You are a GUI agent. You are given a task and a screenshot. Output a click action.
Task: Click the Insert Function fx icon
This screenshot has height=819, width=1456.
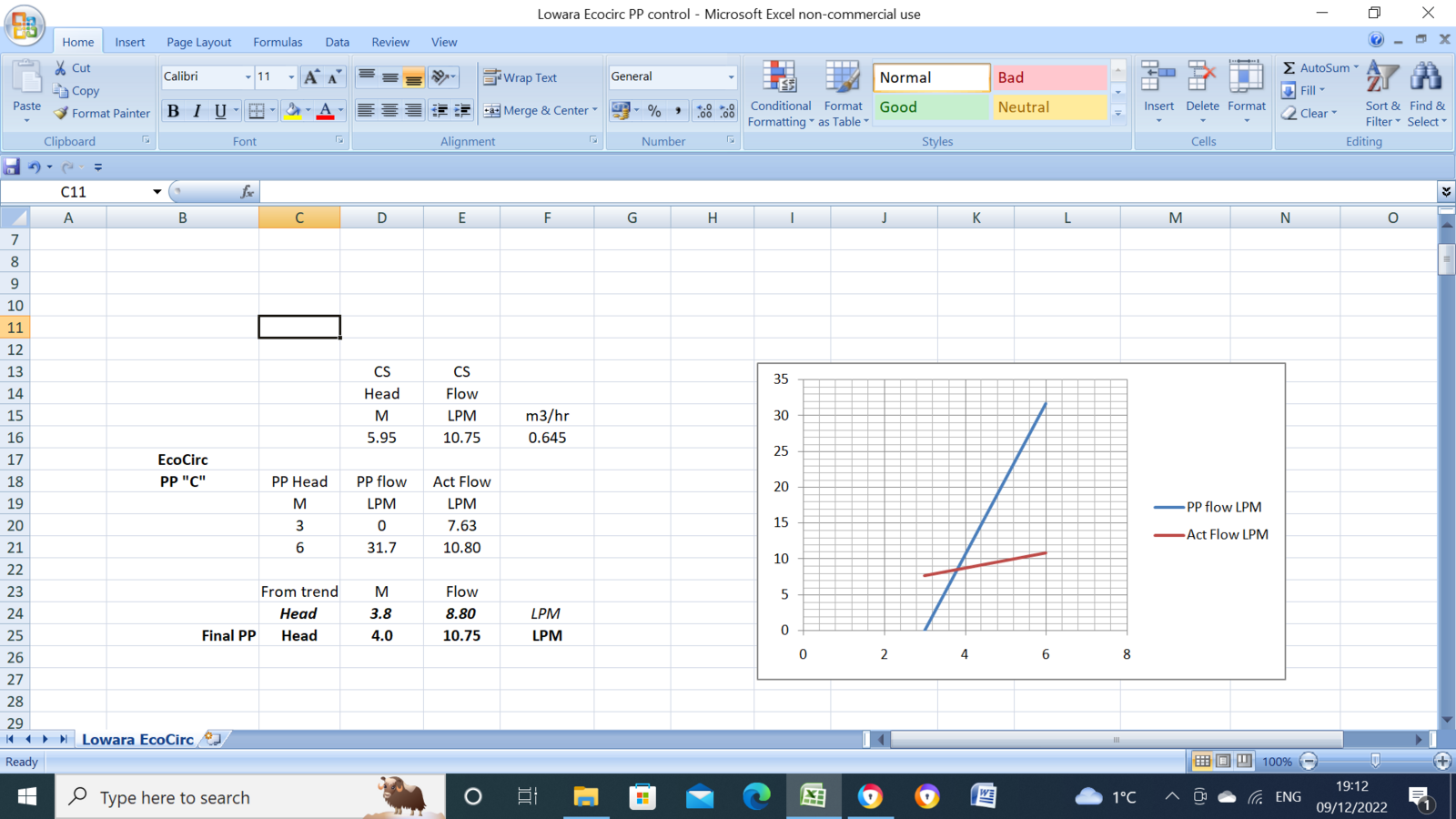click(247, 192)
